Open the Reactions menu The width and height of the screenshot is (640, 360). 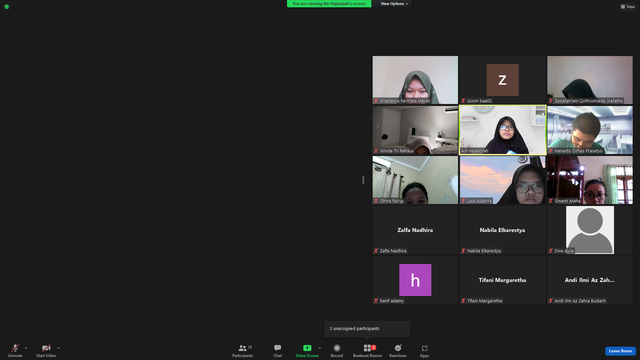pos(398,350)
